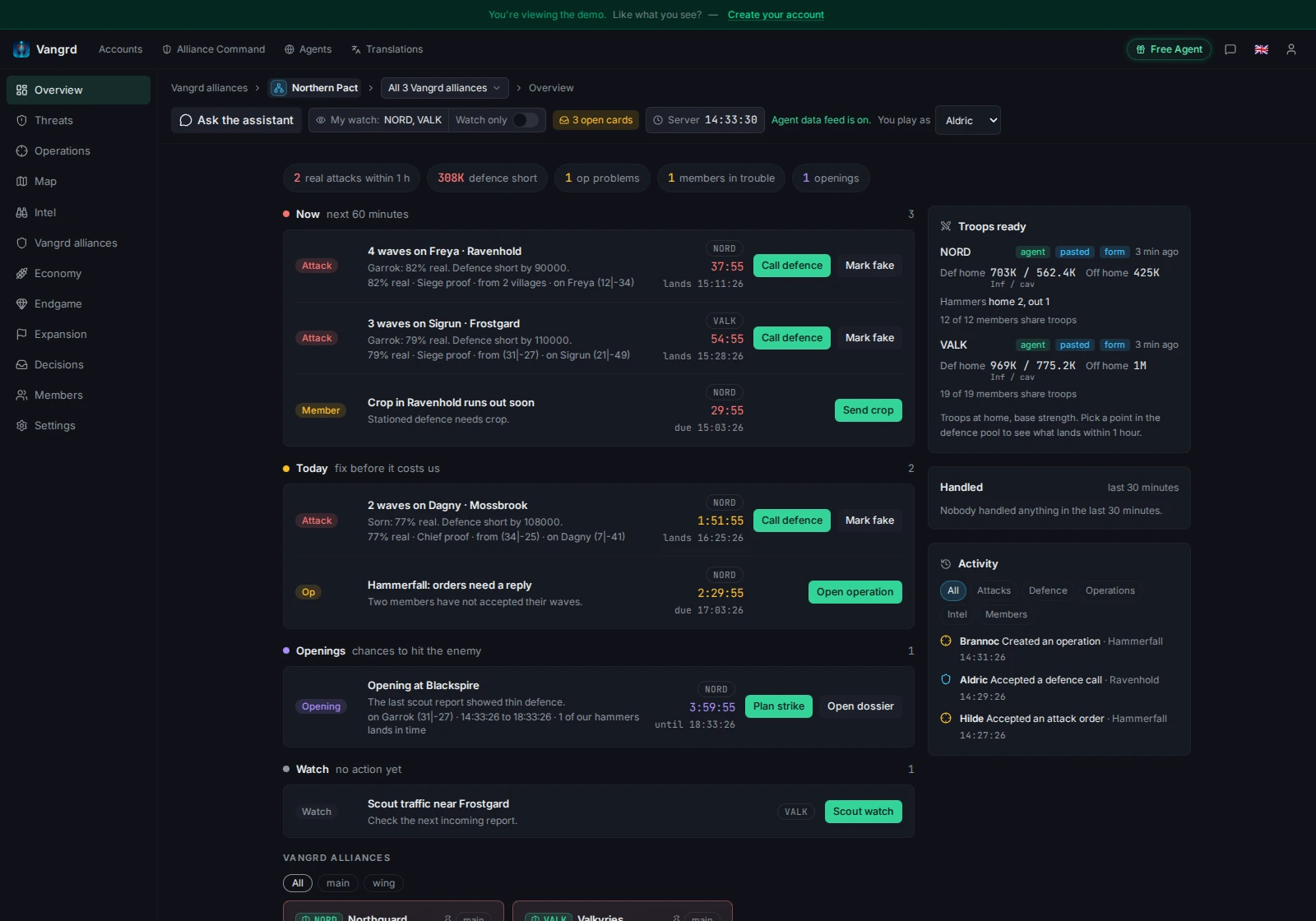The height and width of the screenshot is (921, 1316).
Task: Click Send crop button
Action: [x=868, y=410]
